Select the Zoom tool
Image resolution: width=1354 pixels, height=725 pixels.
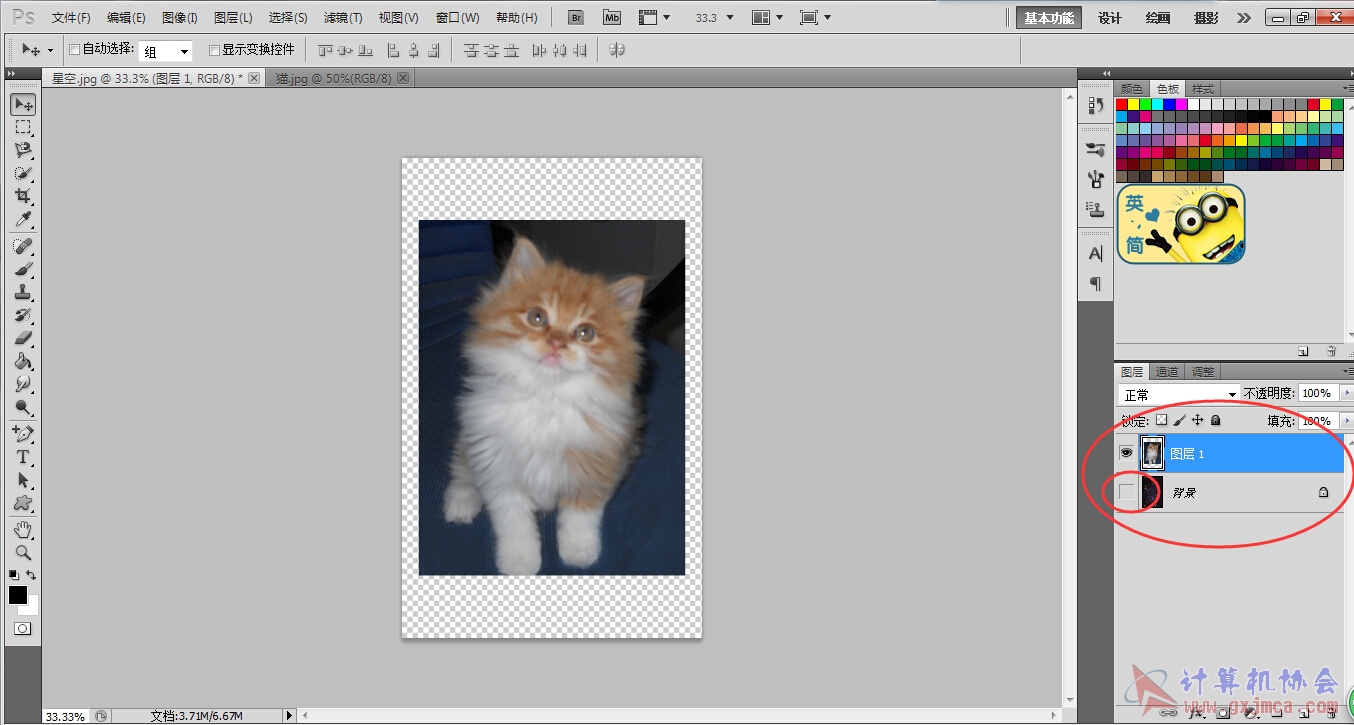[23, 552]
